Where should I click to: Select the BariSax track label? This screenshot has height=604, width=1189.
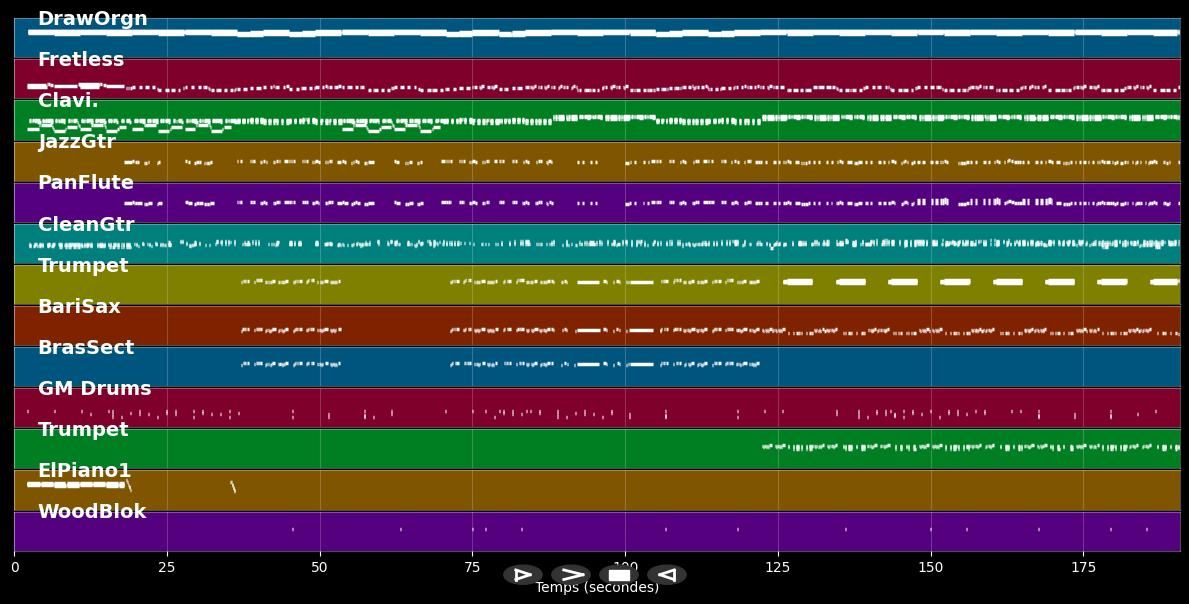[x=79, y=307]
